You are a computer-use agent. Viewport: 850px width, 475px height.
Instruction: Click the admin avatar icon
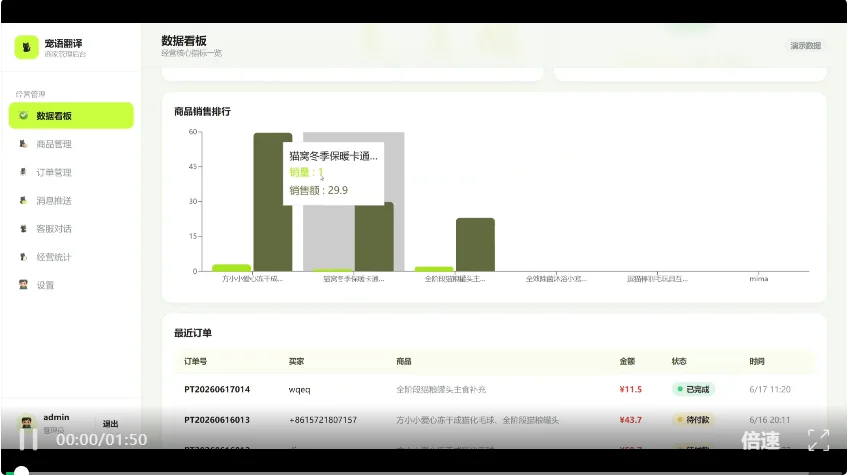coord(26,422)
